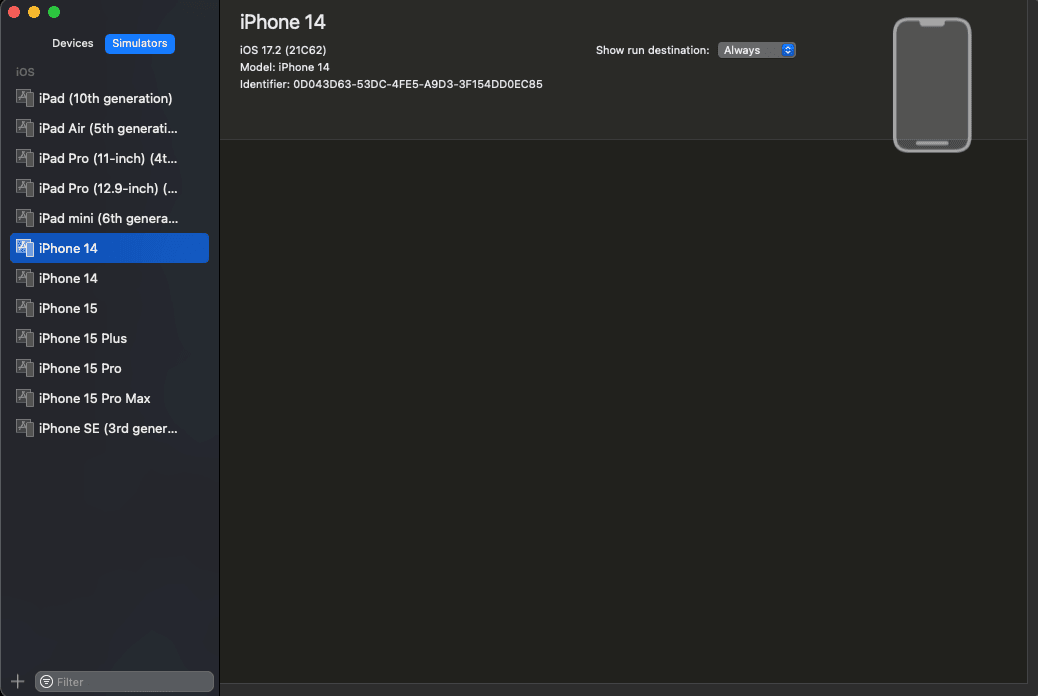Image resolution: width=1038 pixels, height=696 pixels.
Task: Select the highlighted iPhone 14 row
Action: coord(109,248)
